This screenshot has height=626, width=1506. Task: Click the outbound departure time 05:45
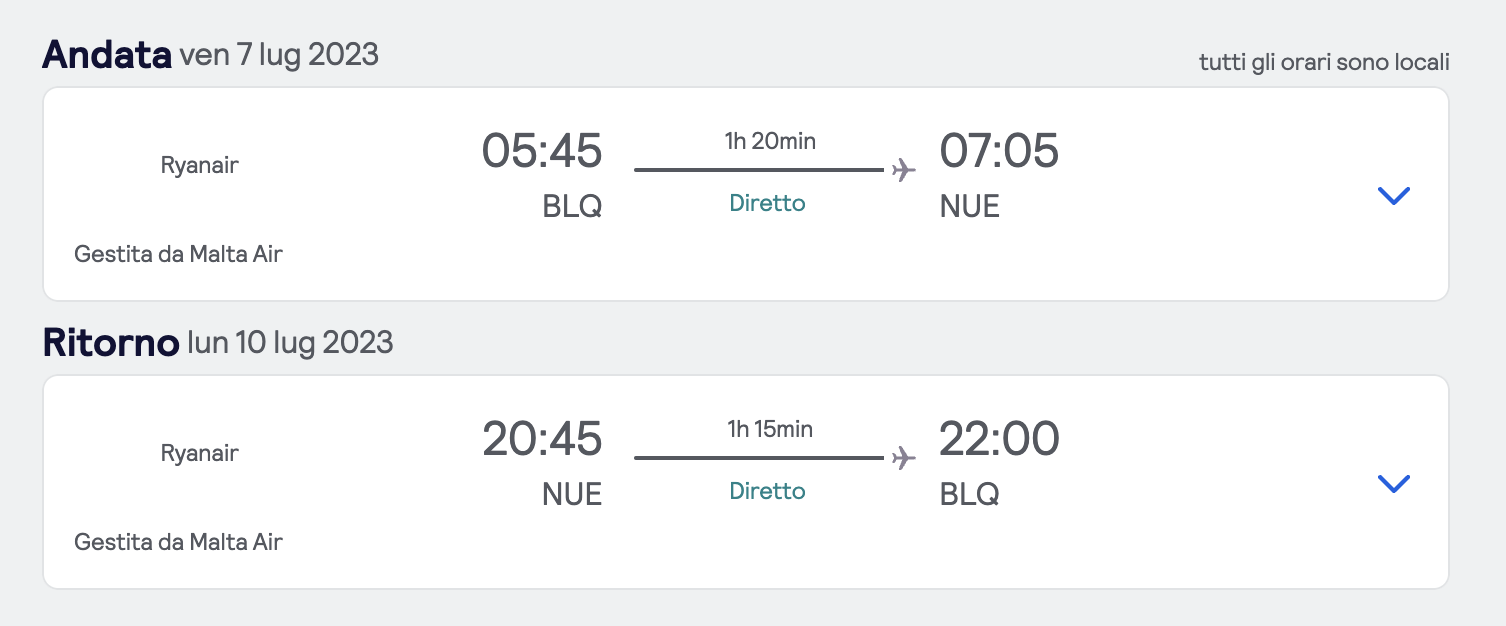tap(542, 152)
